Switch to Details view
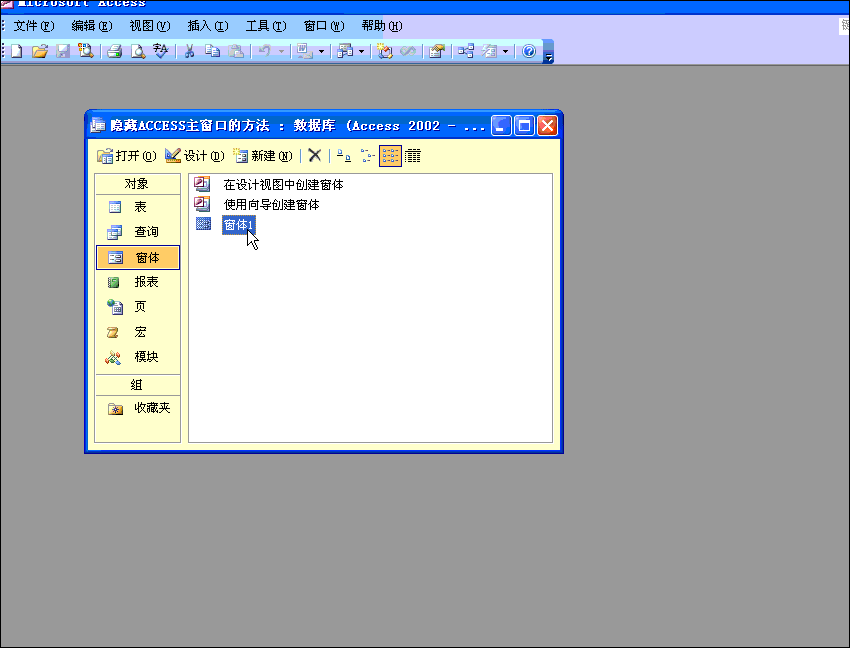The height and width of the screenshot is (648, 850). point(413,156)
